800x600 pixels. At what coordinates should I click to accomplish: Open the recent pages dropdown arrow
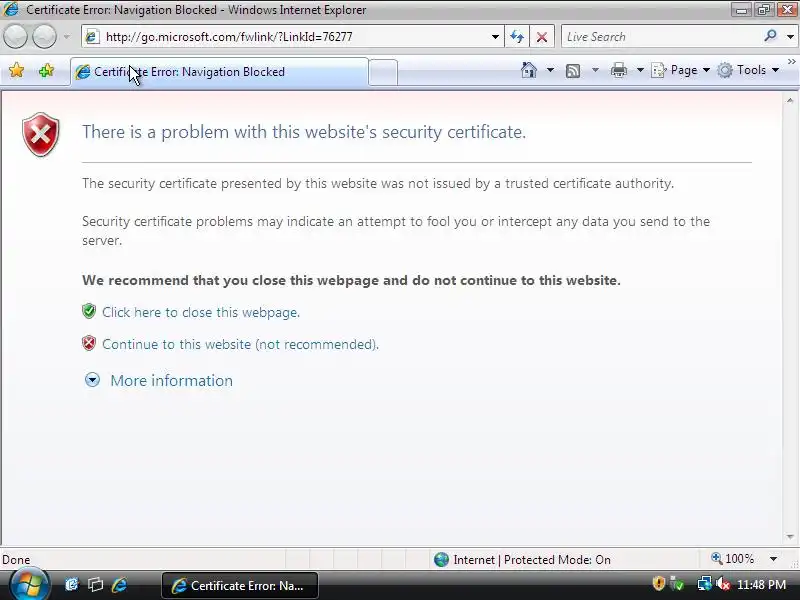tap(67, 37)
